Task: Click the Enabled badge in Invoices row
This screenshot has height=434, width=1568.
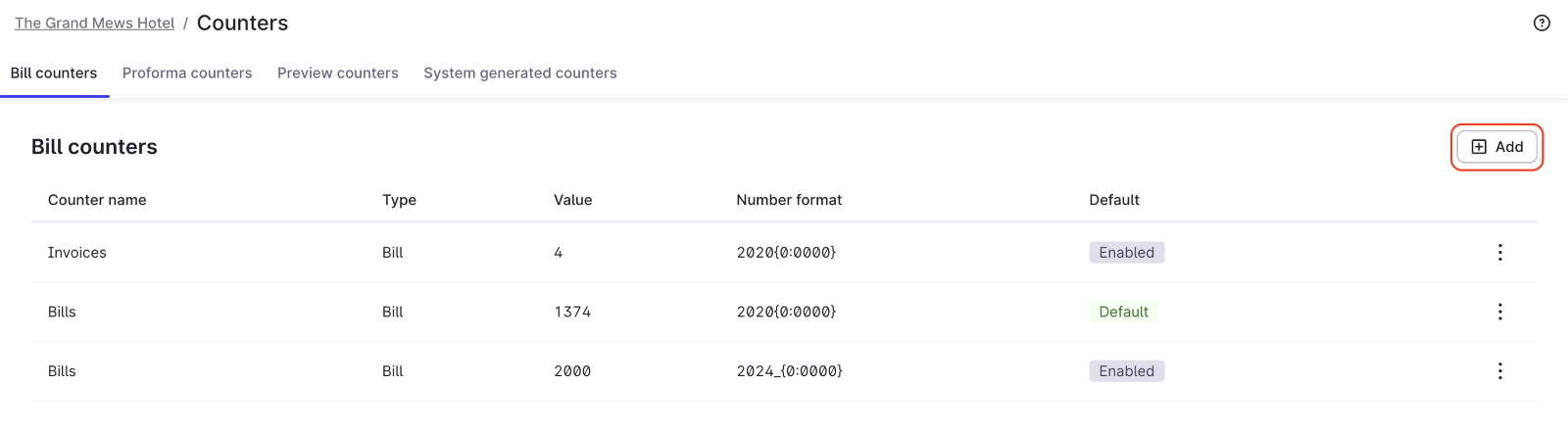Action: point(1126,253)
